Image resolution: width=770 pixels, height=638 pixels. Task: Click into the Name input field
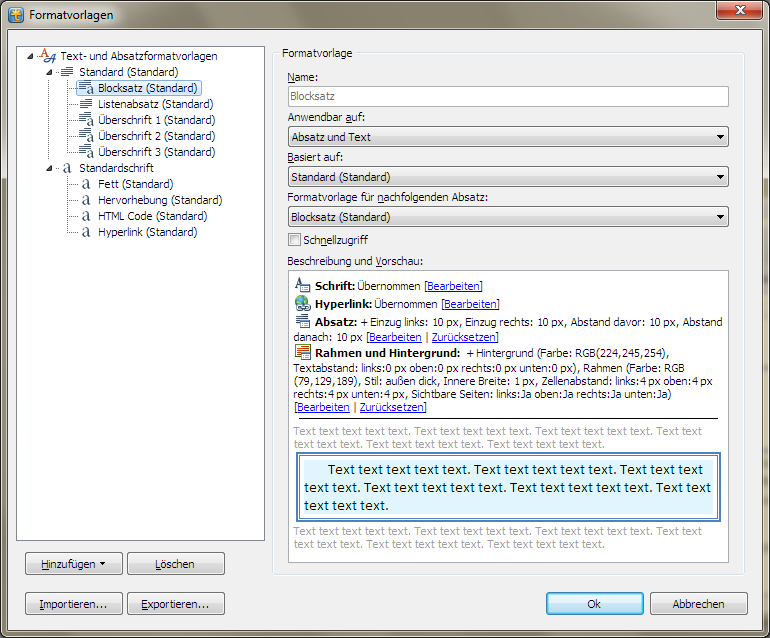coord(507,97)
